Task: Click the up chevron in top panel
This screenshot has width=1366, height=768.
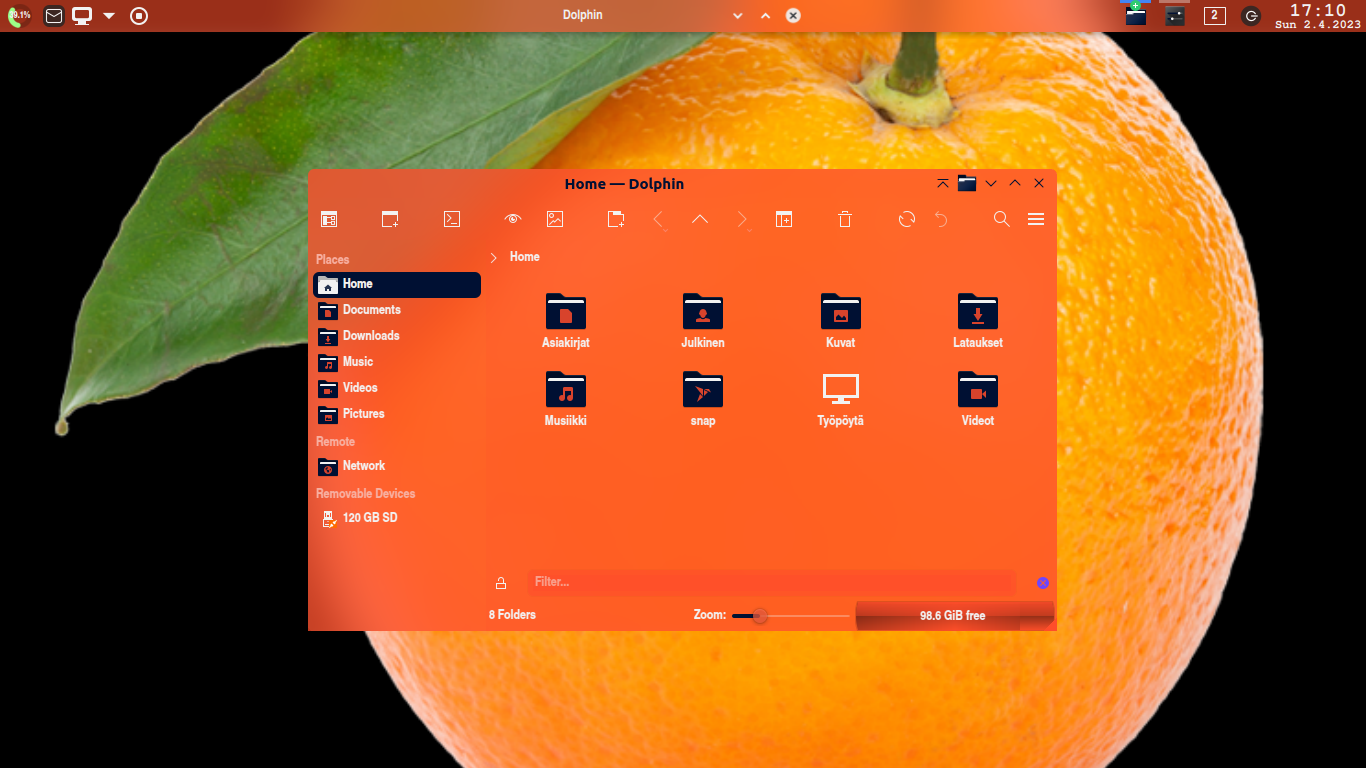Action: (765, 16)
